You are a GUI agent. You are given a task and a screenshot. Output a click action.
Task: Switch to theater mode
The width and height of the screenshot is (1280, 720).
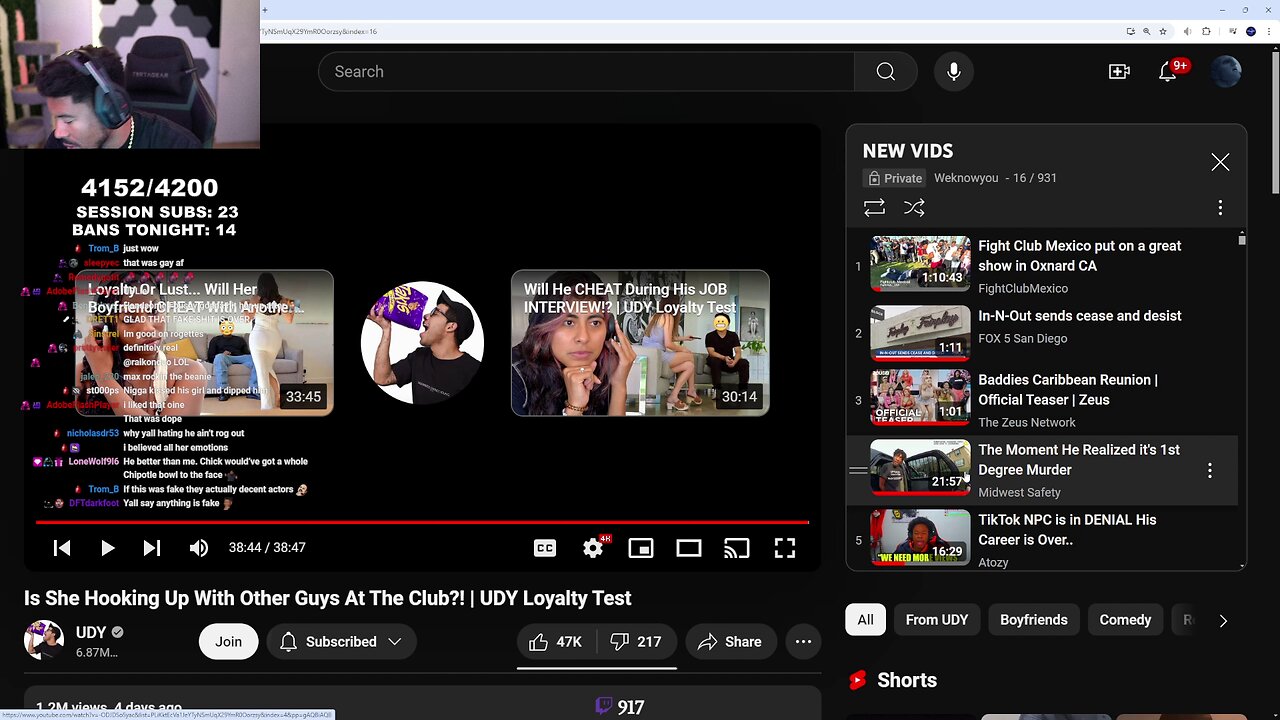click(689, 548)
